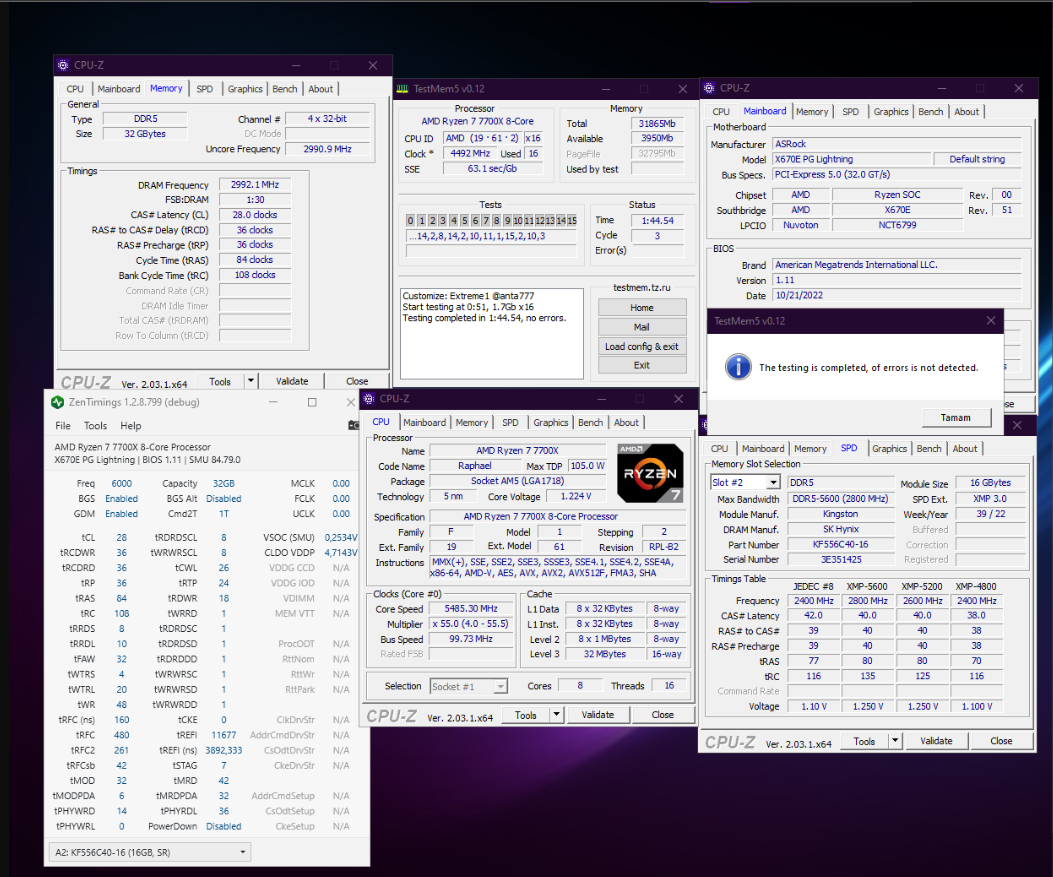Minimize the TestMem5 window
Viewport: 1053px width, 877px height.
point(605,89)
